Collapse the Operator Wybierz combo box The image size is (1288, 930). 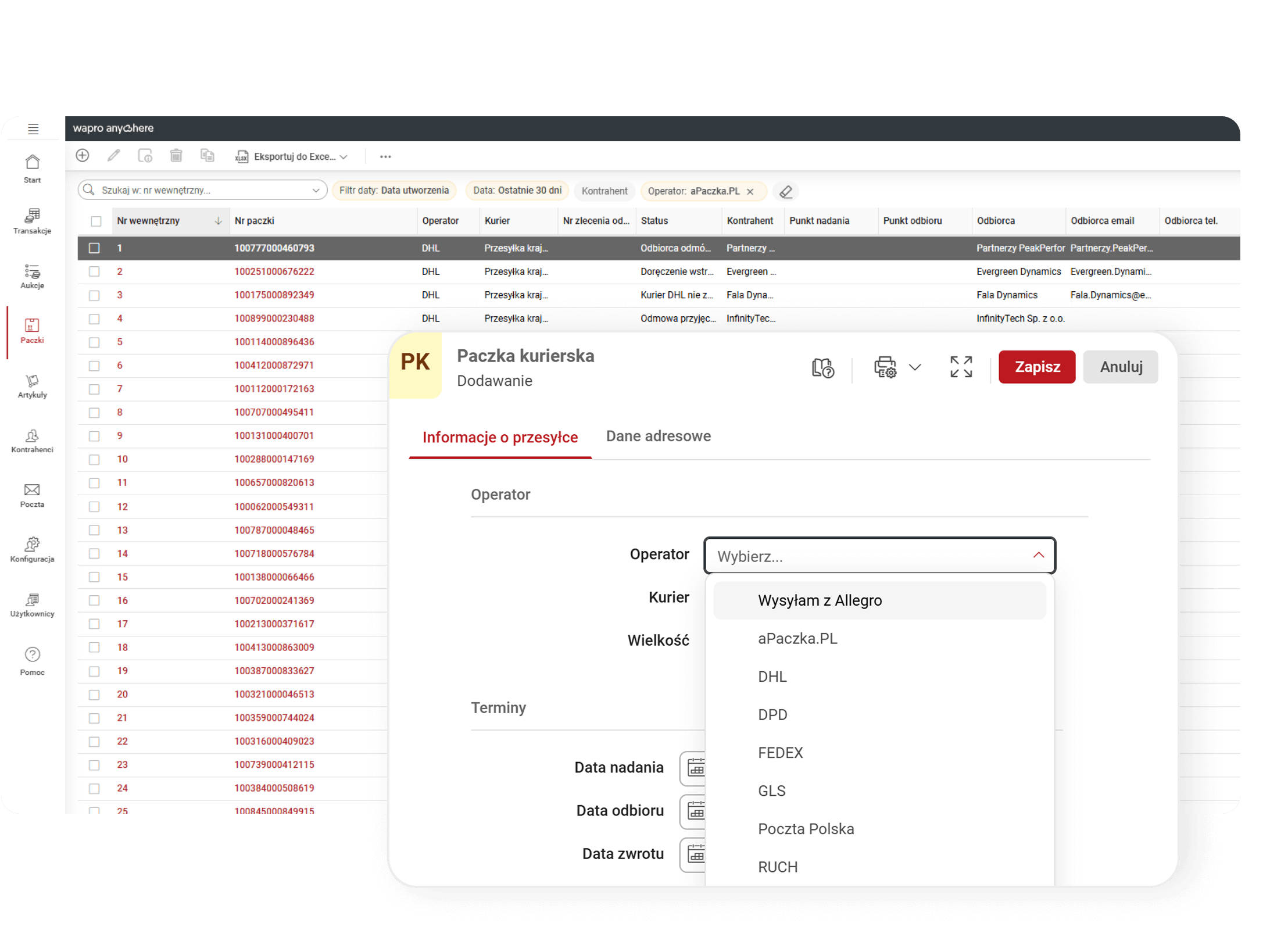pos(1038,555)
